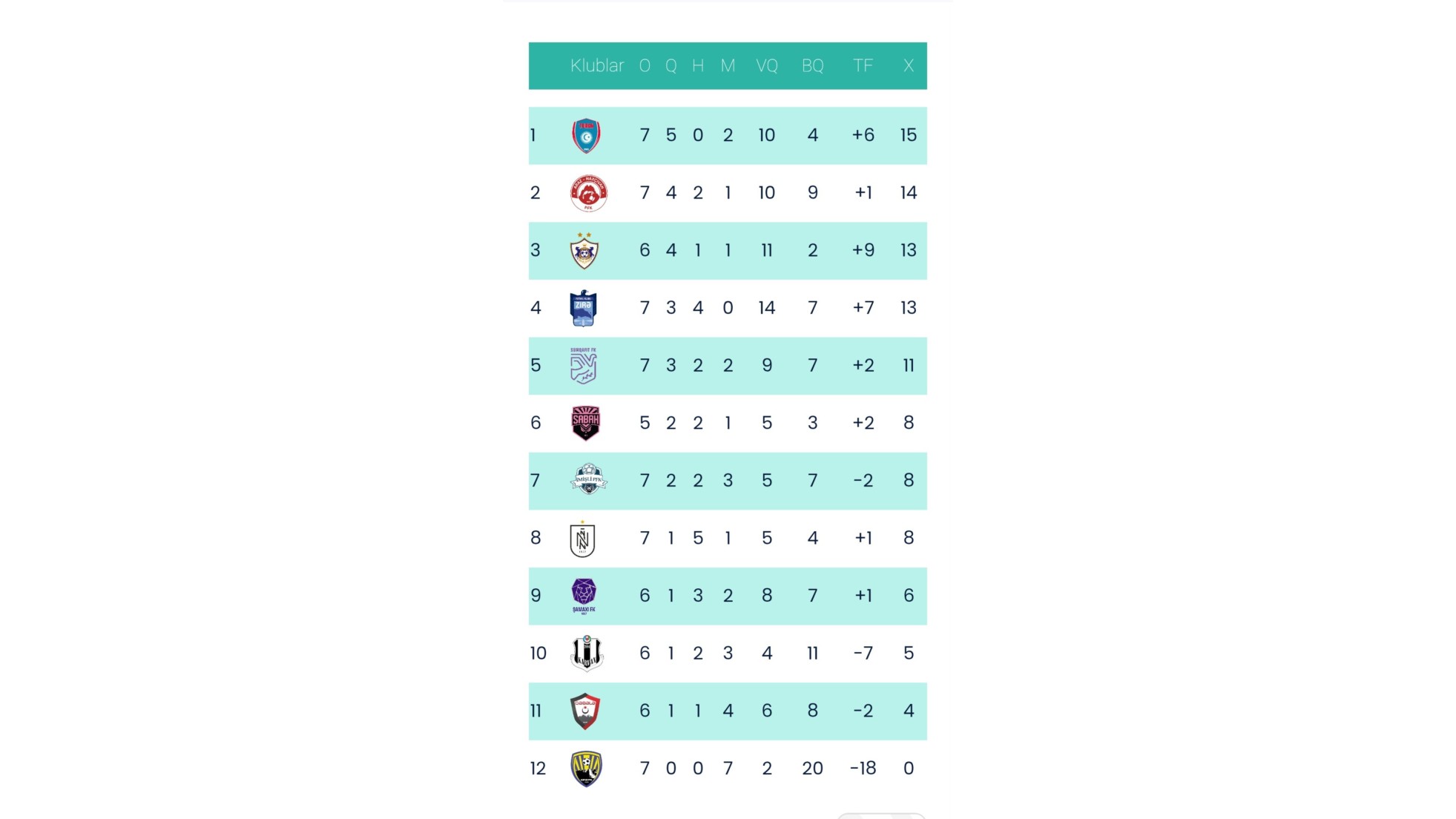Select the Qarabağ crest with two stars
Screen dimensions: 1456x819
click(584, 251)
